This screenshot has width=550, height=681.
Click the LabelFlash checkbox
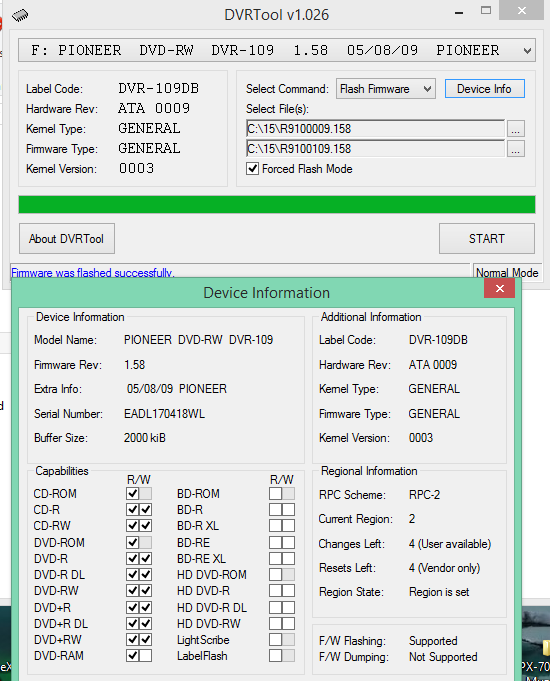[275, 655]
